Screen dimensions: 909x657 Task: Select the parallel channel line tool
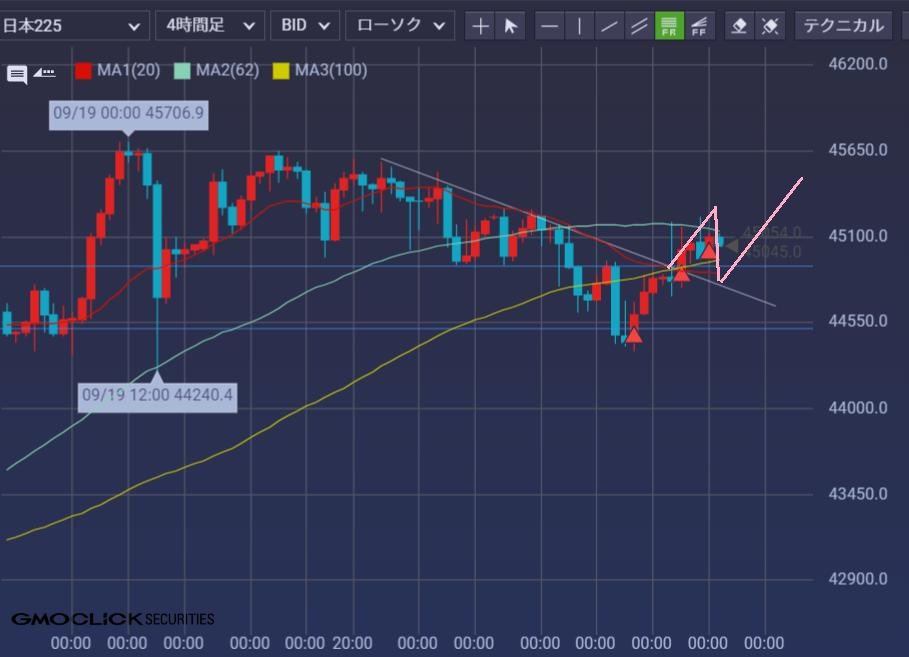point(638,26)
